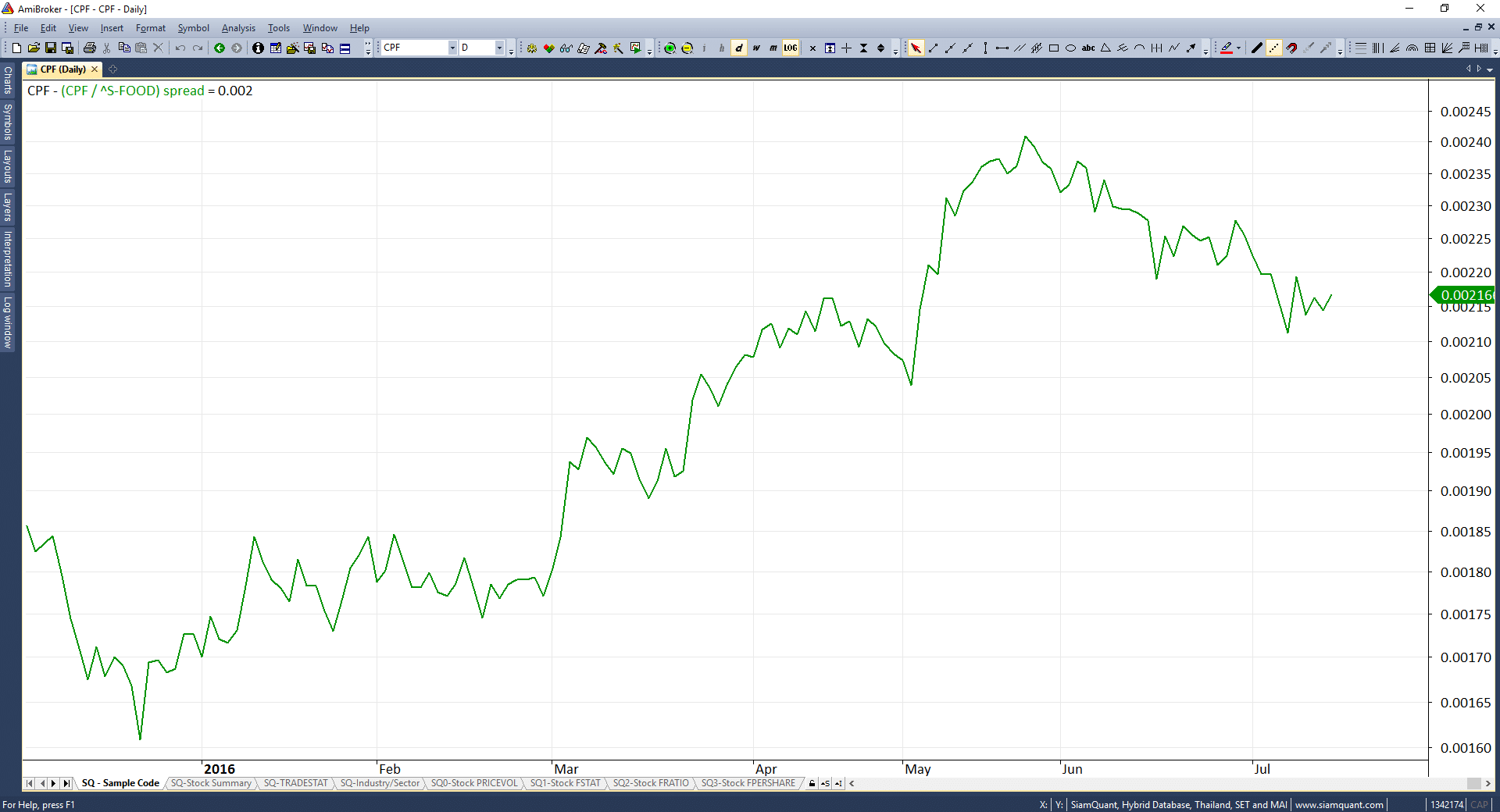Select the triangle drawing tool
The height and width of the screenshot is (812, 1500).
coord(1105,48)
